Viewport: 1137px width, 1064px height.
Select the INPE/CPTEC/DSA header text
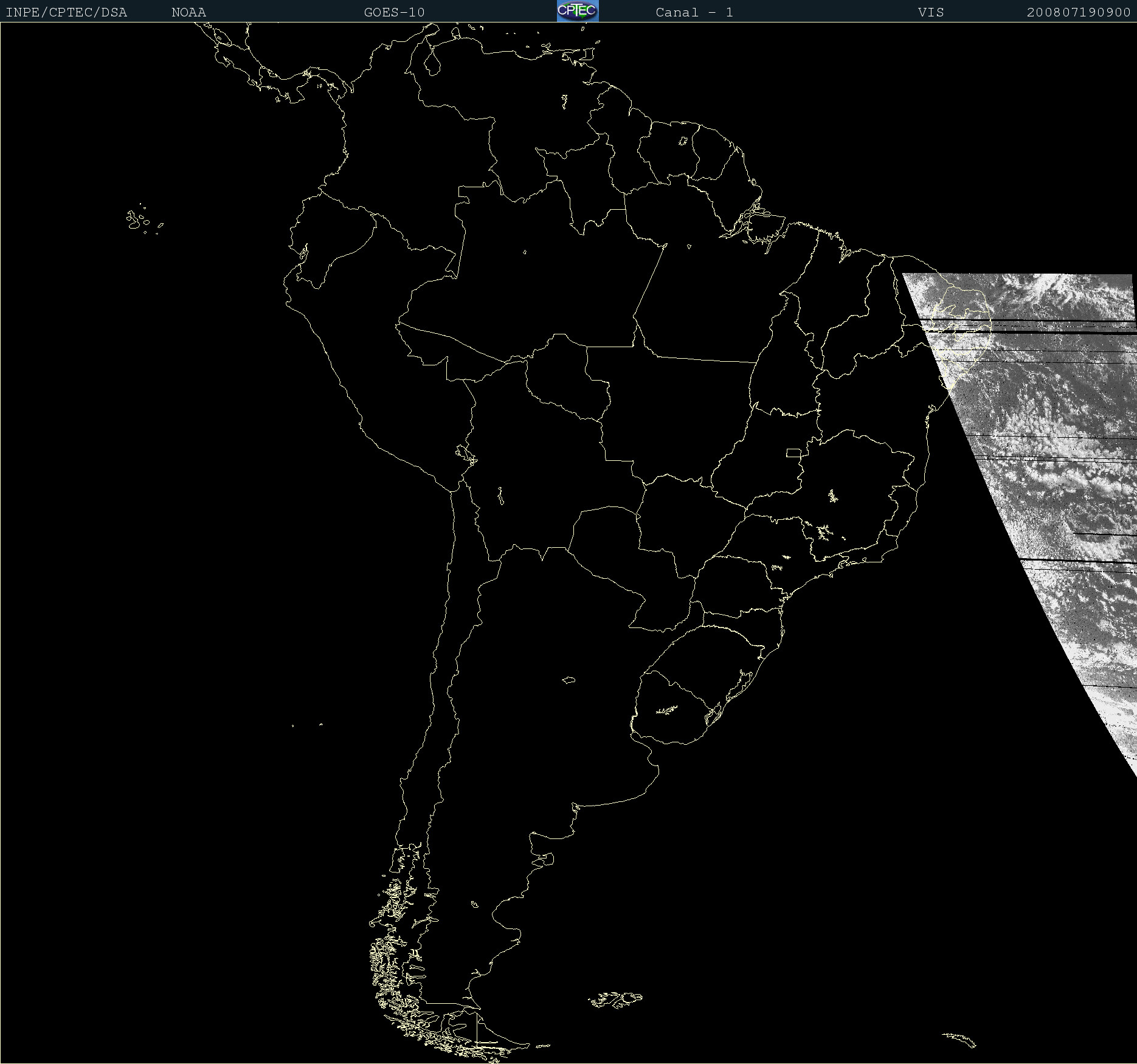(x=66, y=13)
